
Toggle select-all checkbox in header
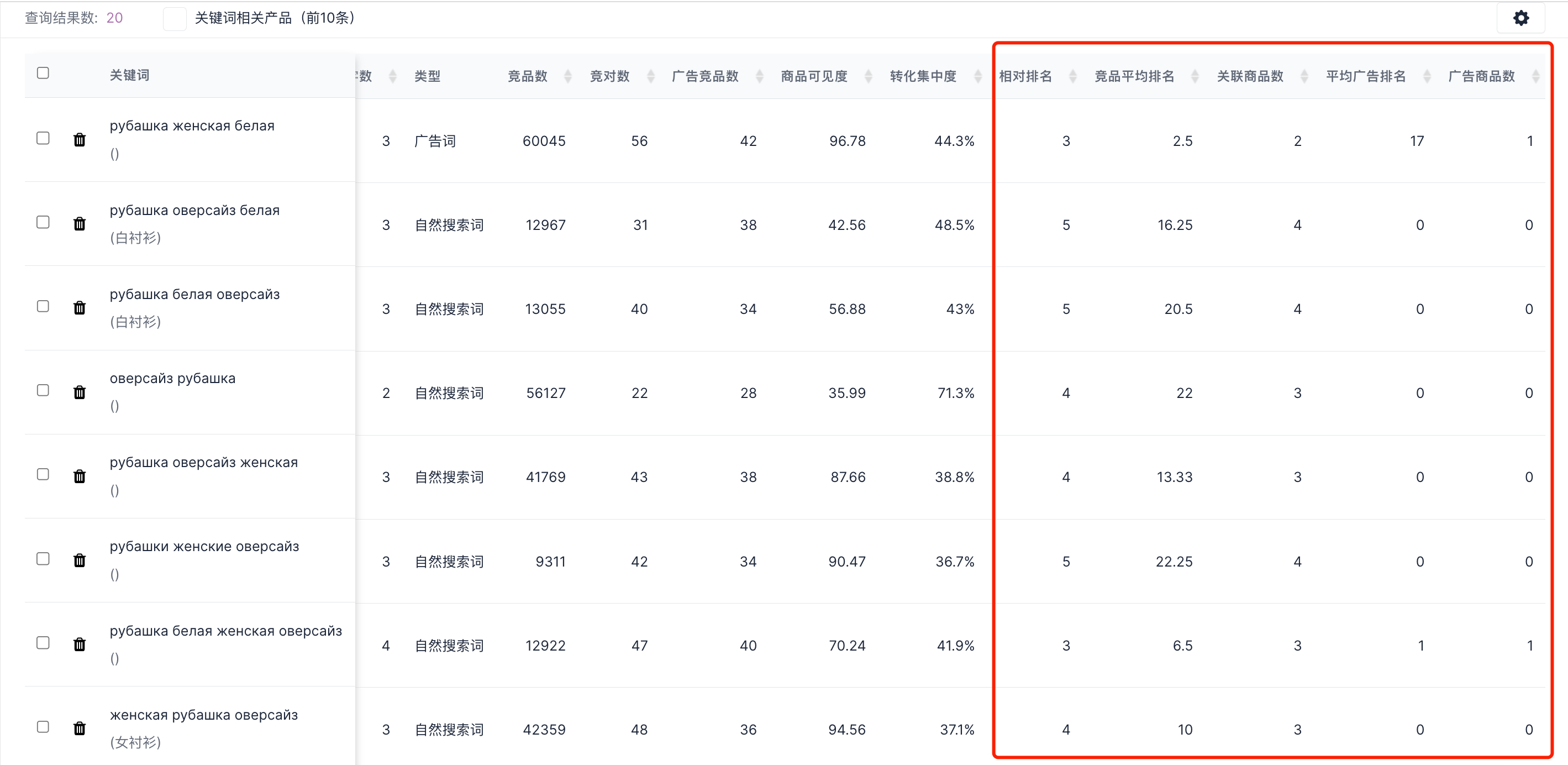pos(43,73)
